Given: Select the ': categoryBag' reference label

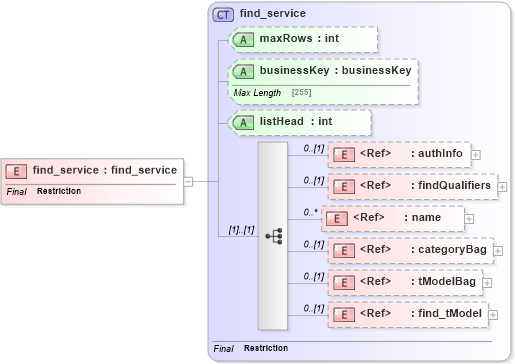Looking at the screenshot, I should pos(449,250).
